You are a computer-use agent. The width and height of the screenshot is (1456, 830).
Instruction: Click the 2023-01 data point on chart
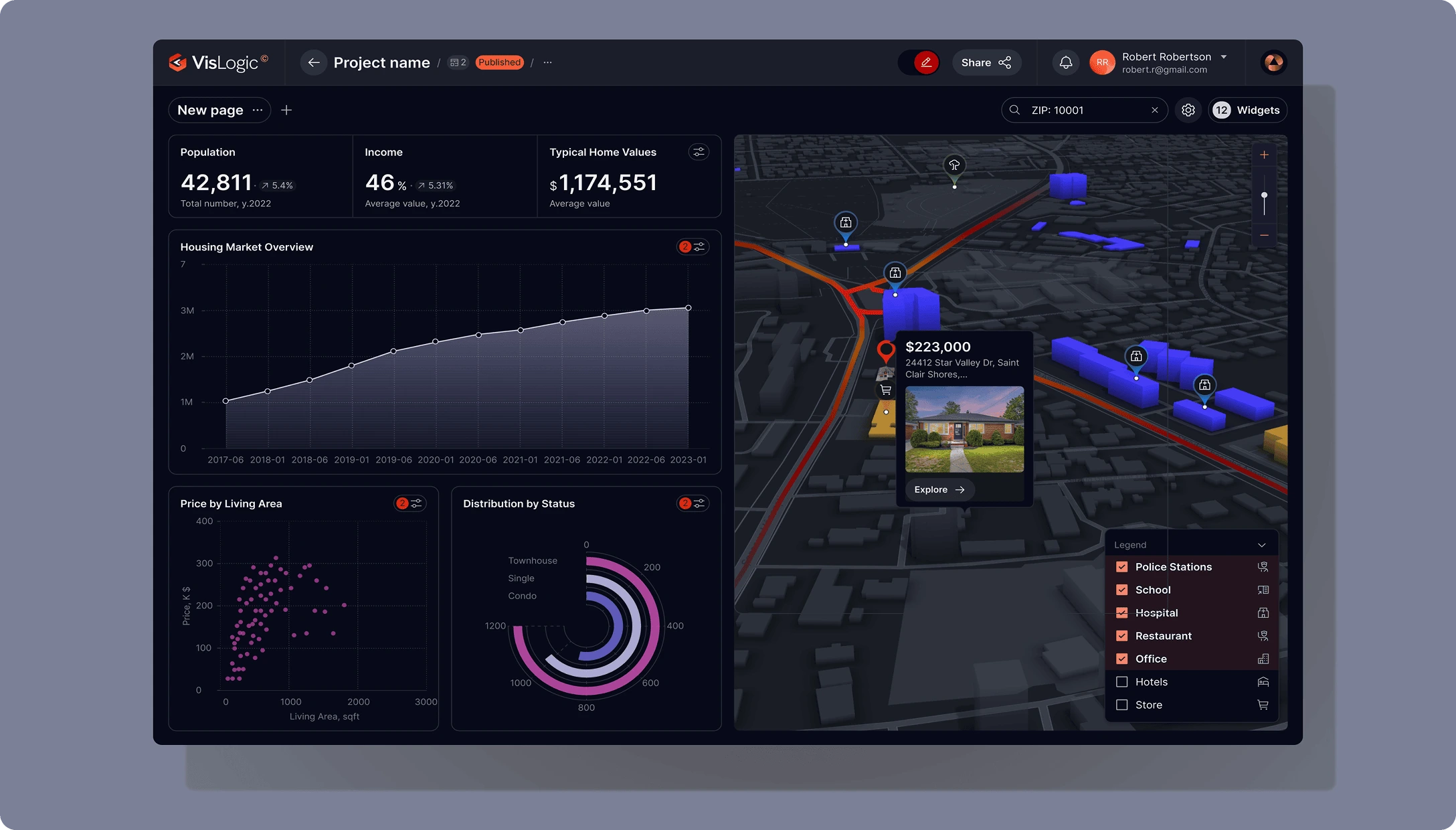(x=689, y=308)
